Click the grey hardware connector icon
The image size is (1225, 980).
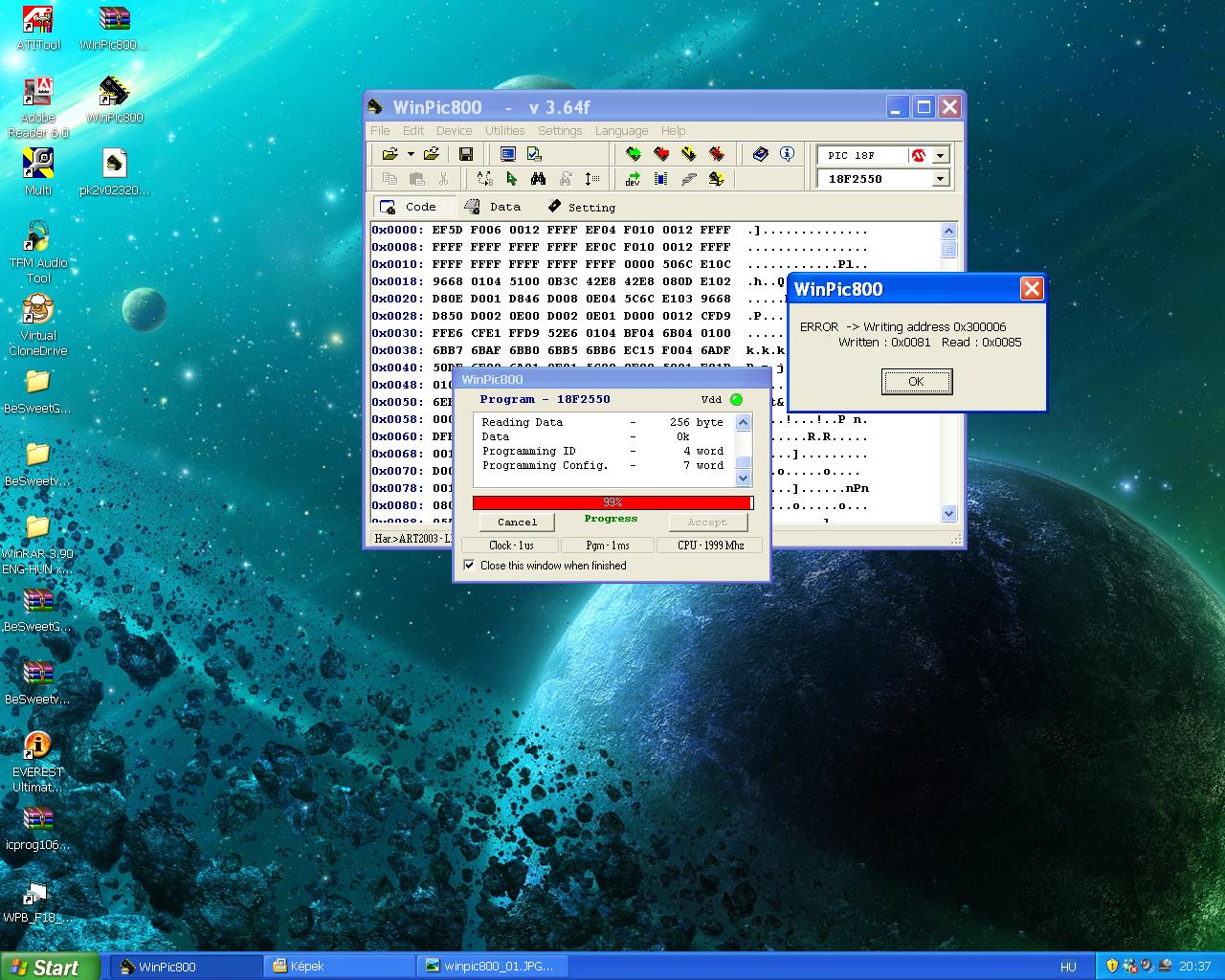coord(689,179)
